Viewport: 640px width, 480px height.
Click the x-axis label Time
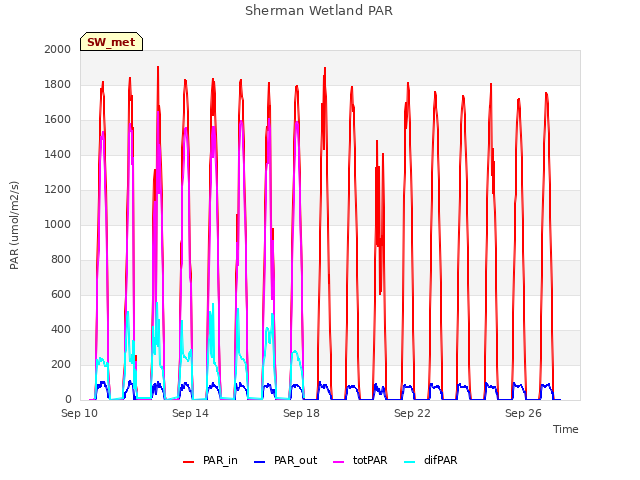(566, 429)
